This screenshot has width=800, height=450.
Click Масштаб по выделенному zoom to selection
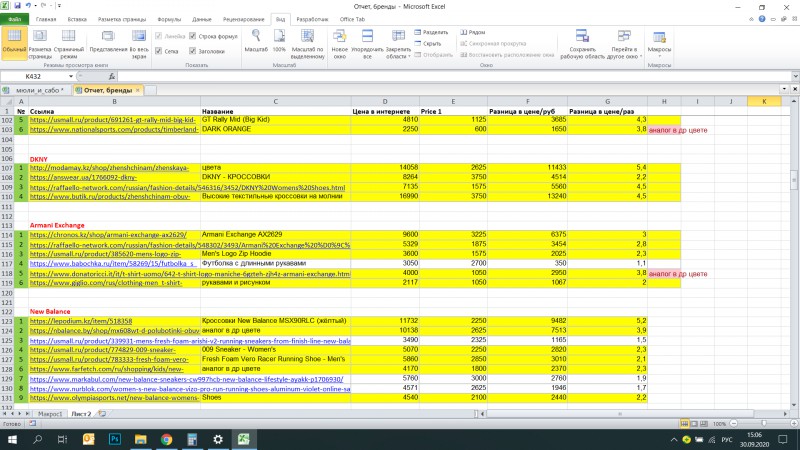[307, 43]
